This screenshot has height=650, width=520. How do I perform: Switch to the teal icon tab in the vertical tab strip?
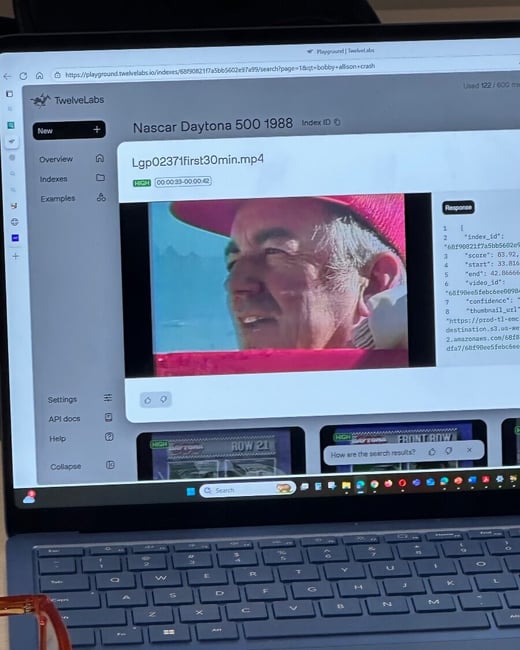[x=11, y=125]
